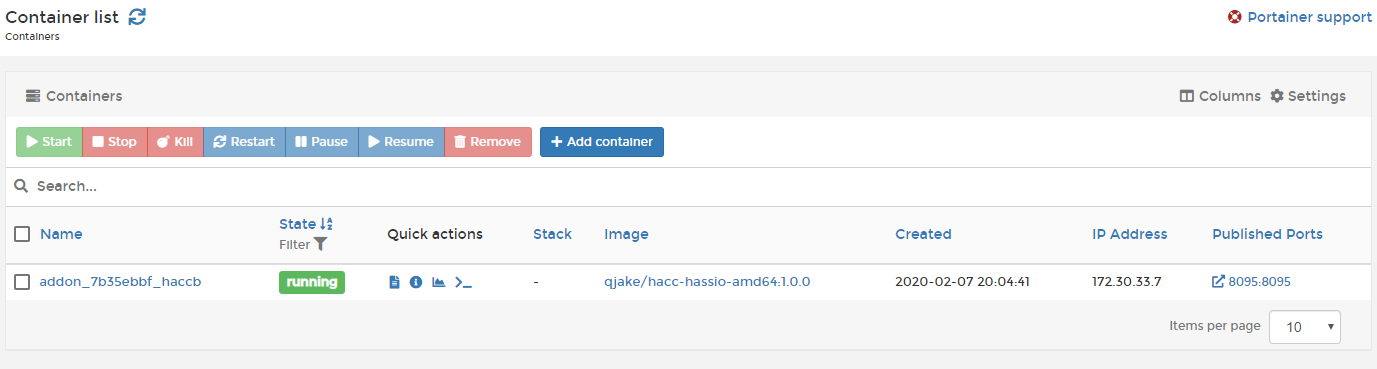The image size is (1377, 369).
Task: Click the Stop button
Action: pyautogui.click(x=115, y=142)
